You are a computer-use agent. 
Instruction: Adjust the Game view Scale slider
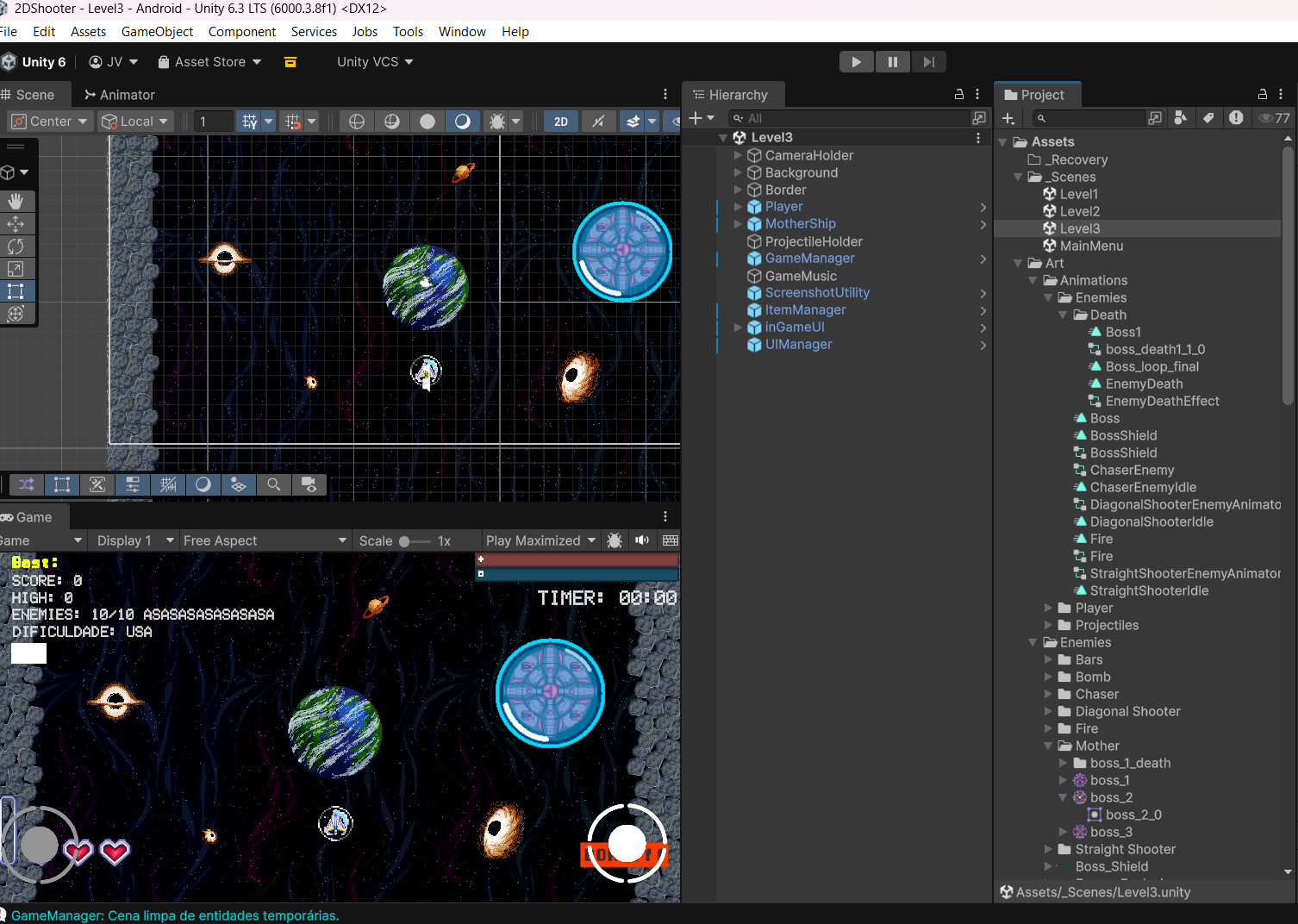click(x=405, y=541)
